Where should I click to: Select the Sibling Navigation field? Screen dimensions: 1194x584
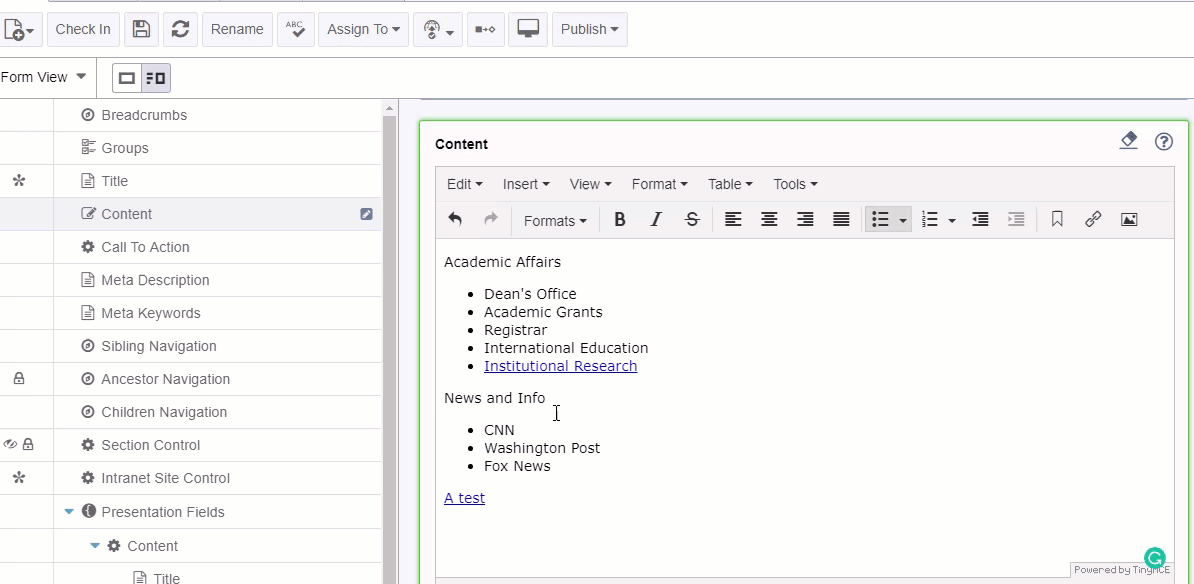(159, 346)
